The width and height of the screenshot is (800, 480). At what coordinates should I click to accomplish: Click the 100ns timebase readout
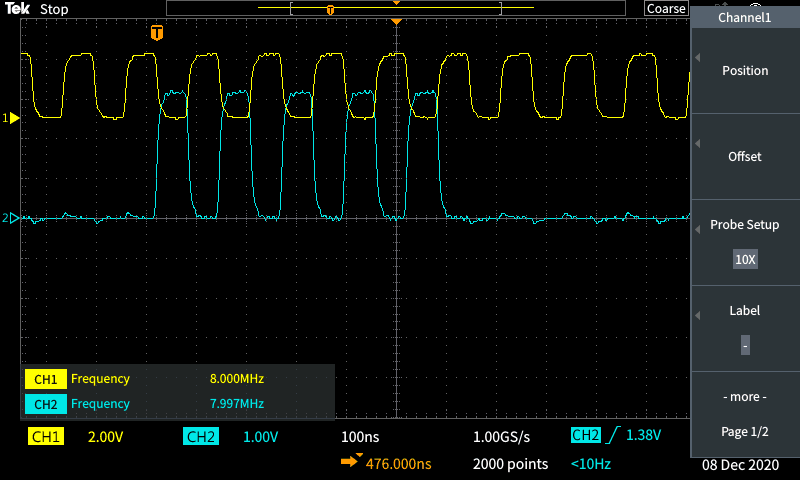pos(361,437)
